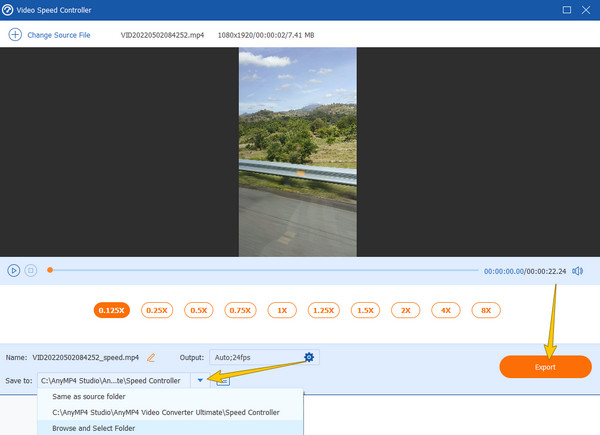Click the 1080x1920 video info text
600x435 pixels.
coord(266,35)
